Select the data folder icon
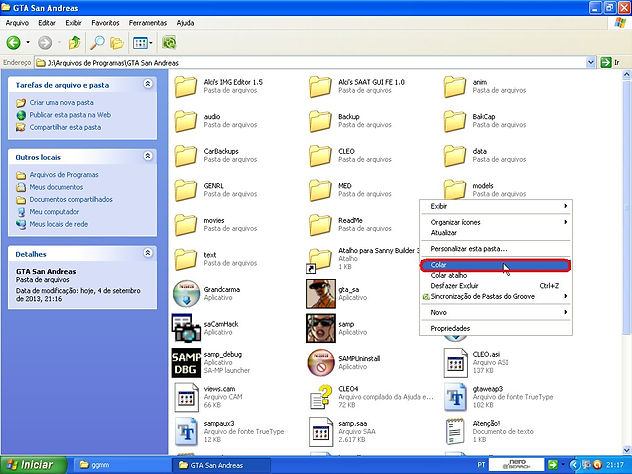632x474 pixels. tap(455, 156)
